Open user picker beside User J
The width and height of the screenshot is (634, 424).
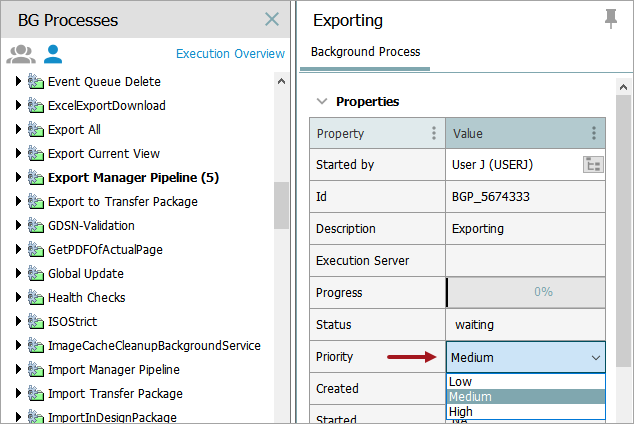pyautogui.click(x=593, y=165)
